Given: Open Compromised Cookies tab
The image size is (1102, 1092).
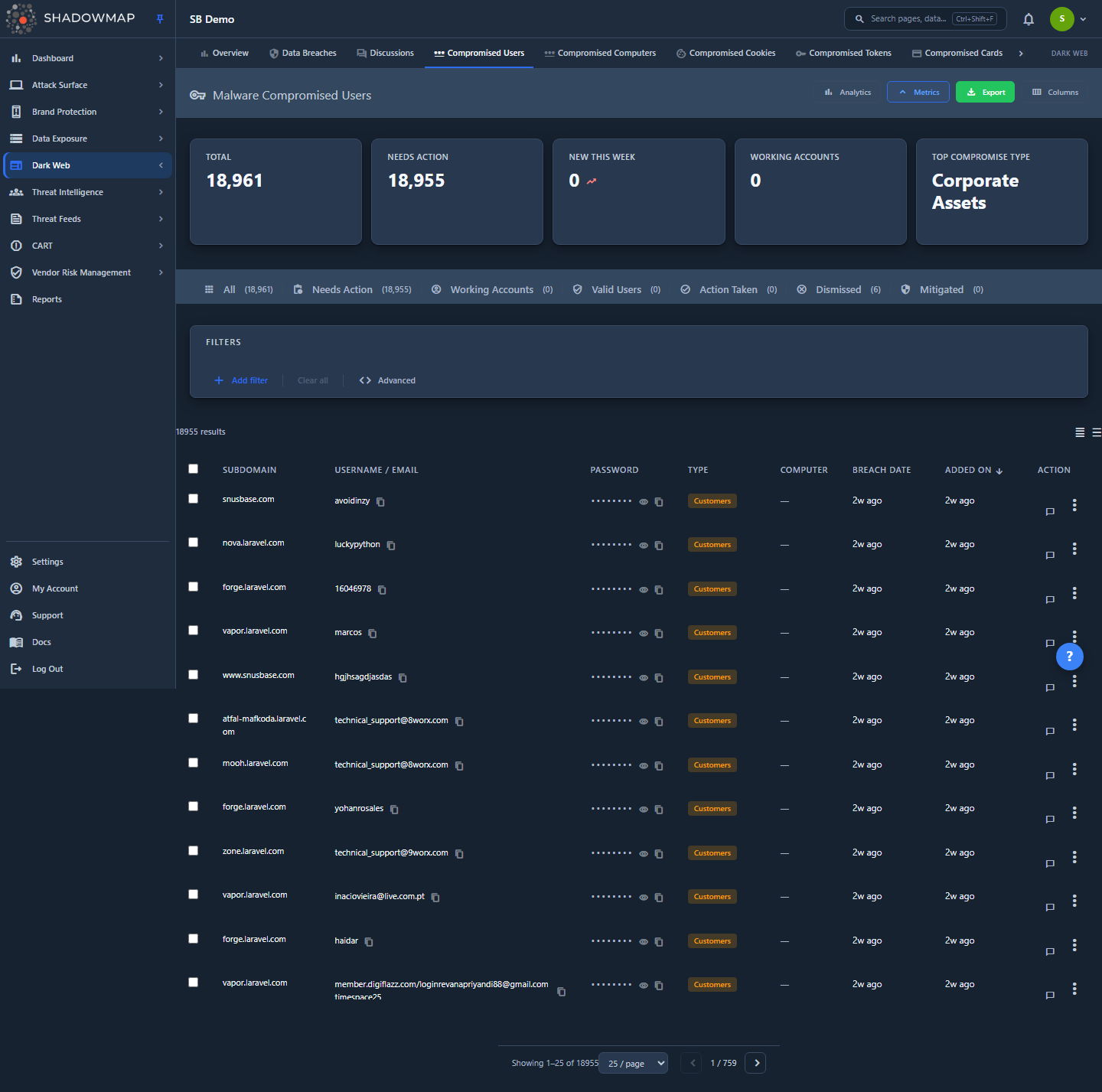Looking at the screenshot, I should 726,54.
